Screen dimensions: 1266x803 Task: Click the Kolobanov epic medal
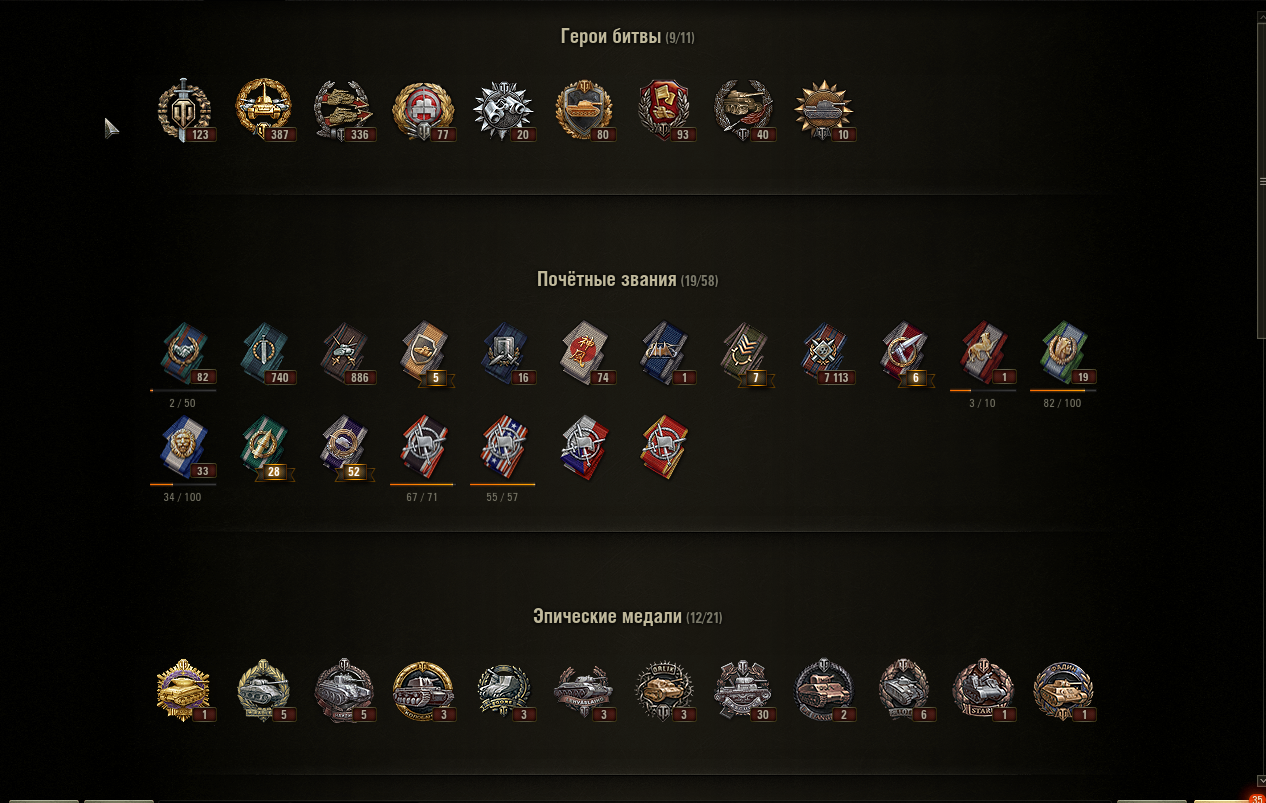[425, 690]
